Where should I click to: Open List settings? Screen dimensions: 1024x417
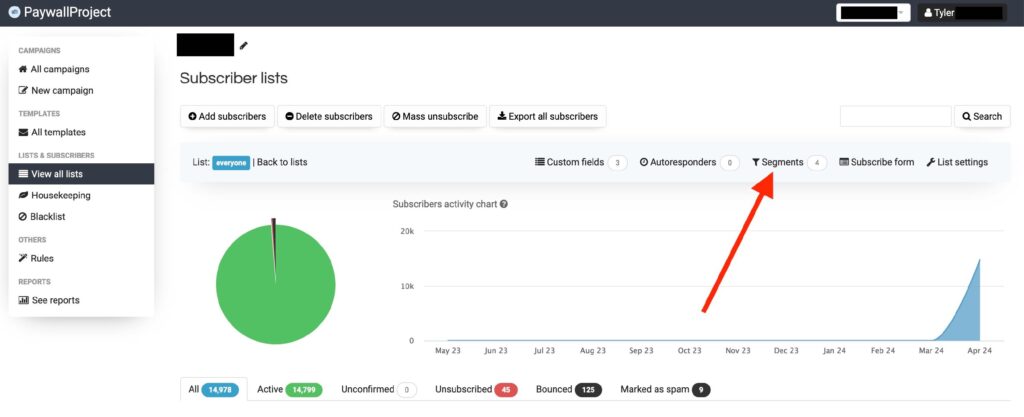click(x=957, y=162)
